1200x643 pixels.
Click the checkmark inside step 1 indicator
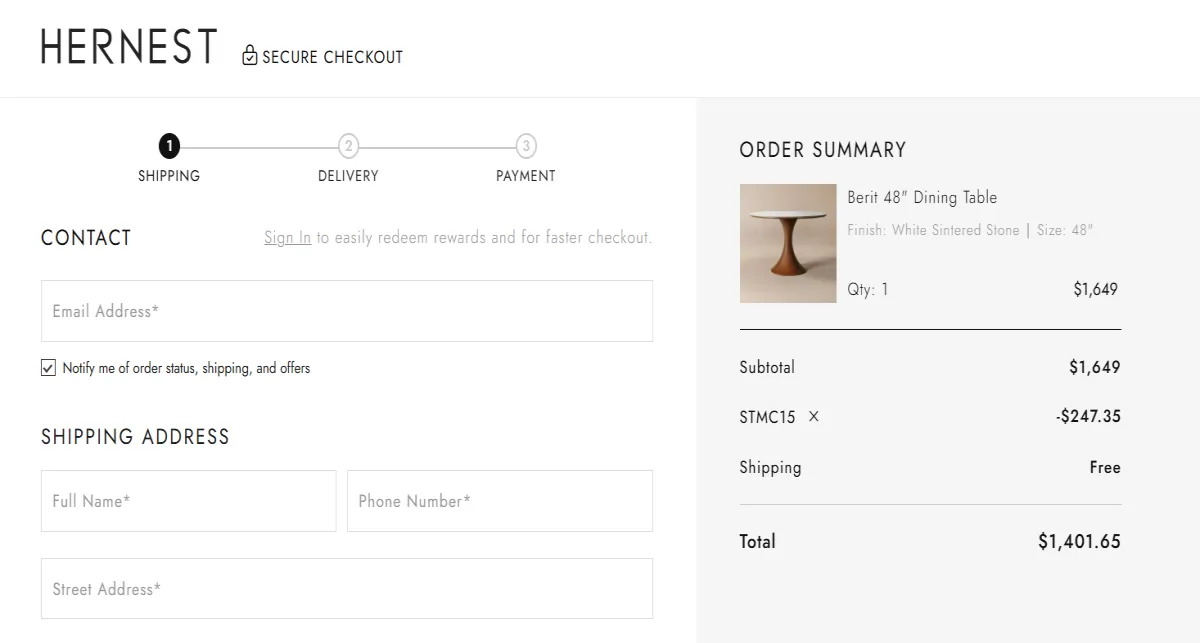[x=169, y=145]
